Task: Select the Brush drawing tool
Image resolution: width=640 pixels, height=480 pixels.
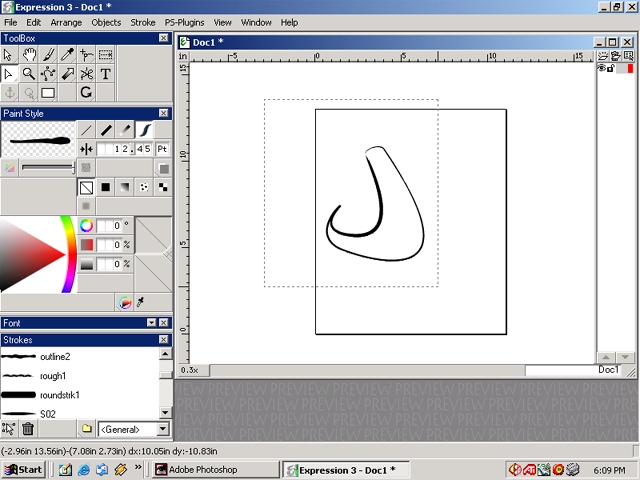Action: (x=48, y=54)
